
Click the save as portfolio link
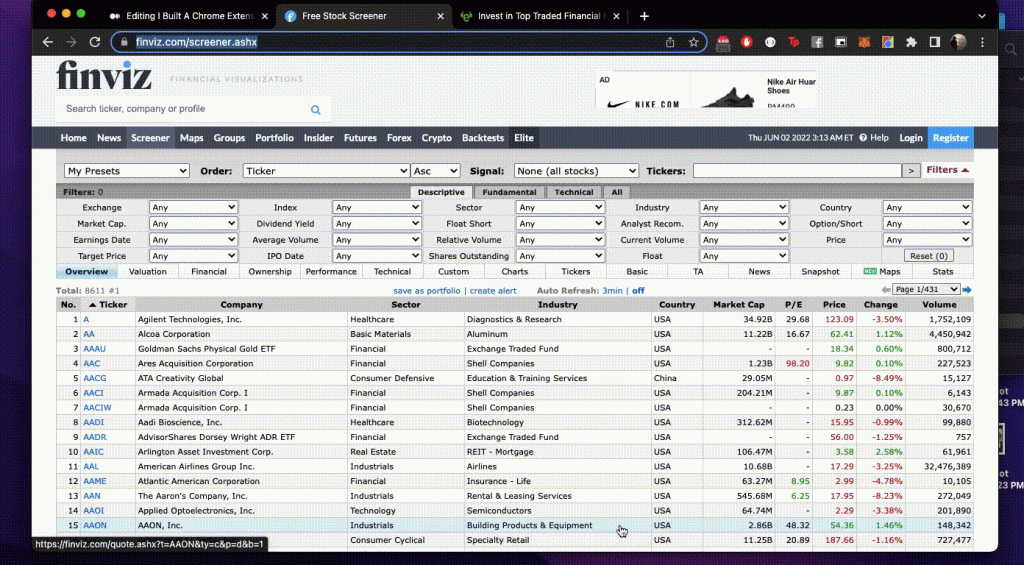coord(427,290)
